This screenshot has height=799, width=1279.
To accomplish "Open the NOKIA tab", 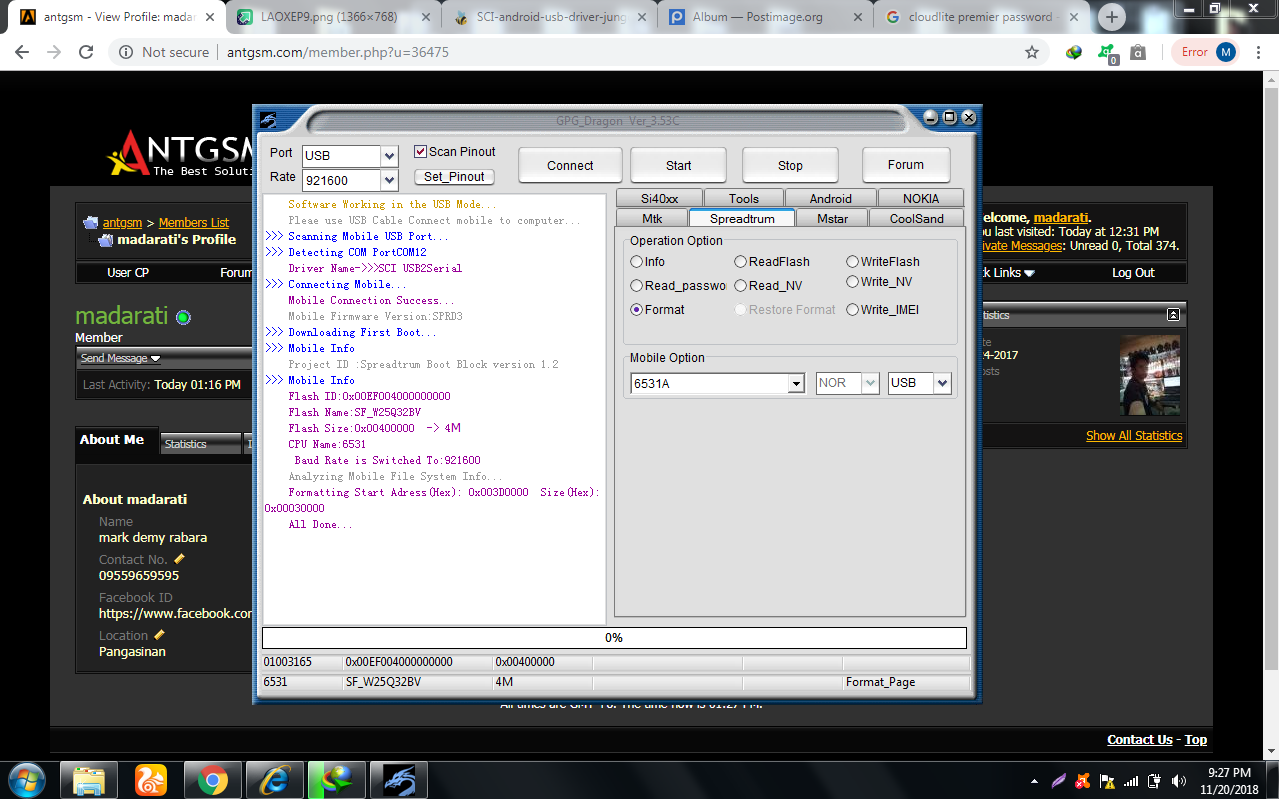I will coord(921,198).
